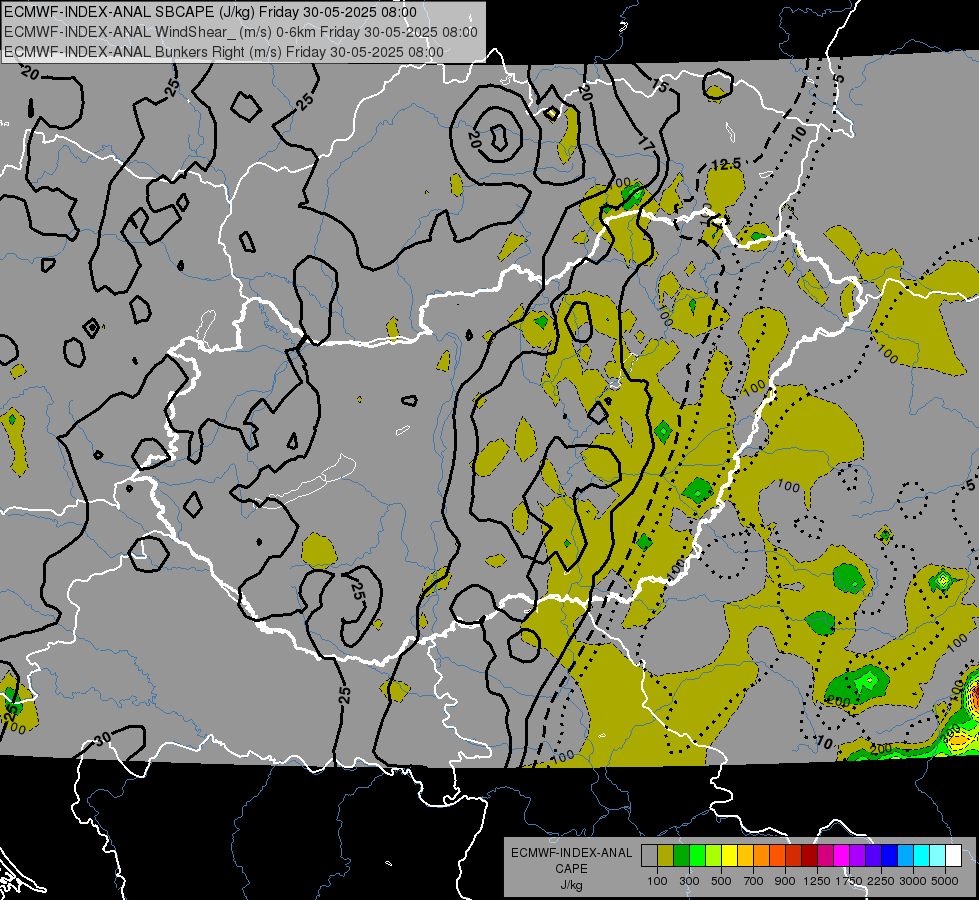Select the Bunkers Right header line
Image resolution: width=979 pixels, height=900 pixels.
(224, 52)
